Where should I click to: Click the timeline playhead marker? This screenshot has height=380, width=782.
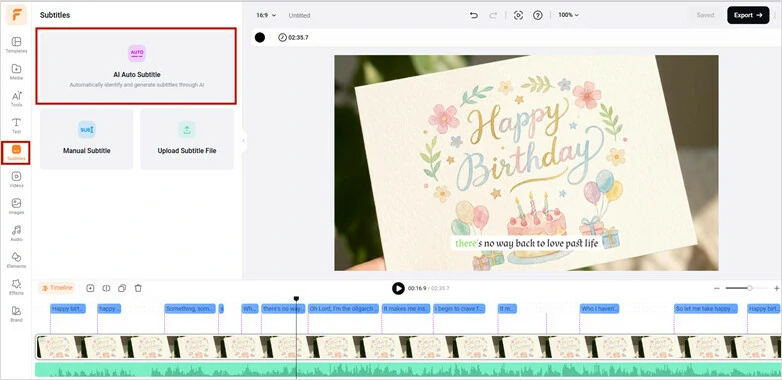click(x=296, y=299)
